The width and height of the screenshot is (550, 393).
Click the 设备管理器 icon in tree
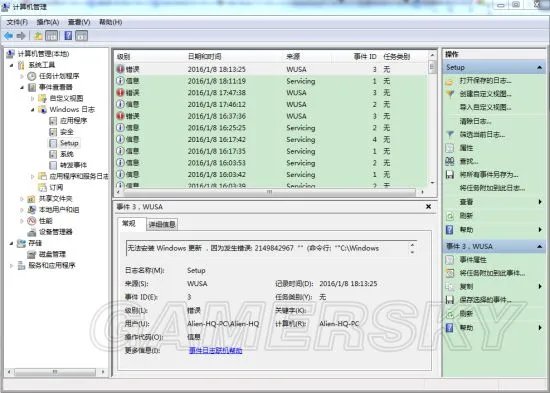(32, 232)
